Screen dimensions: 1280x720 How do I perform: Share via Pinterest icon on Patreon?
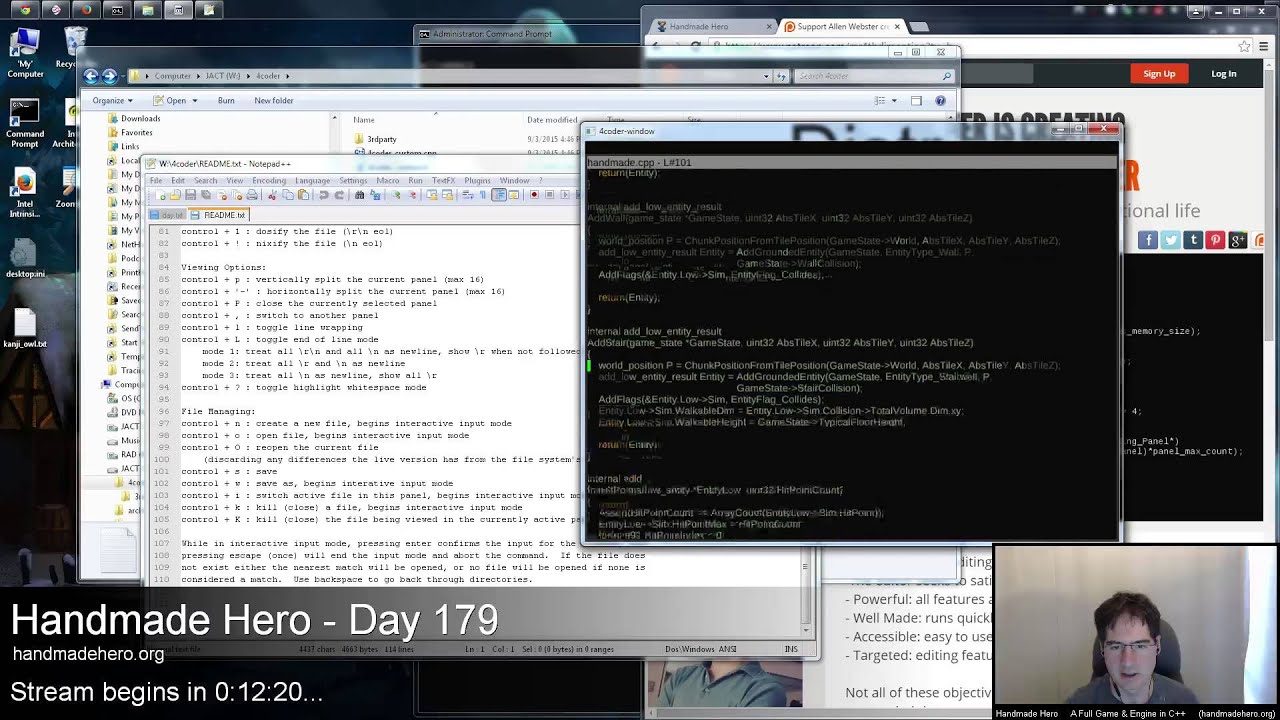click(x=1215, y=240)
